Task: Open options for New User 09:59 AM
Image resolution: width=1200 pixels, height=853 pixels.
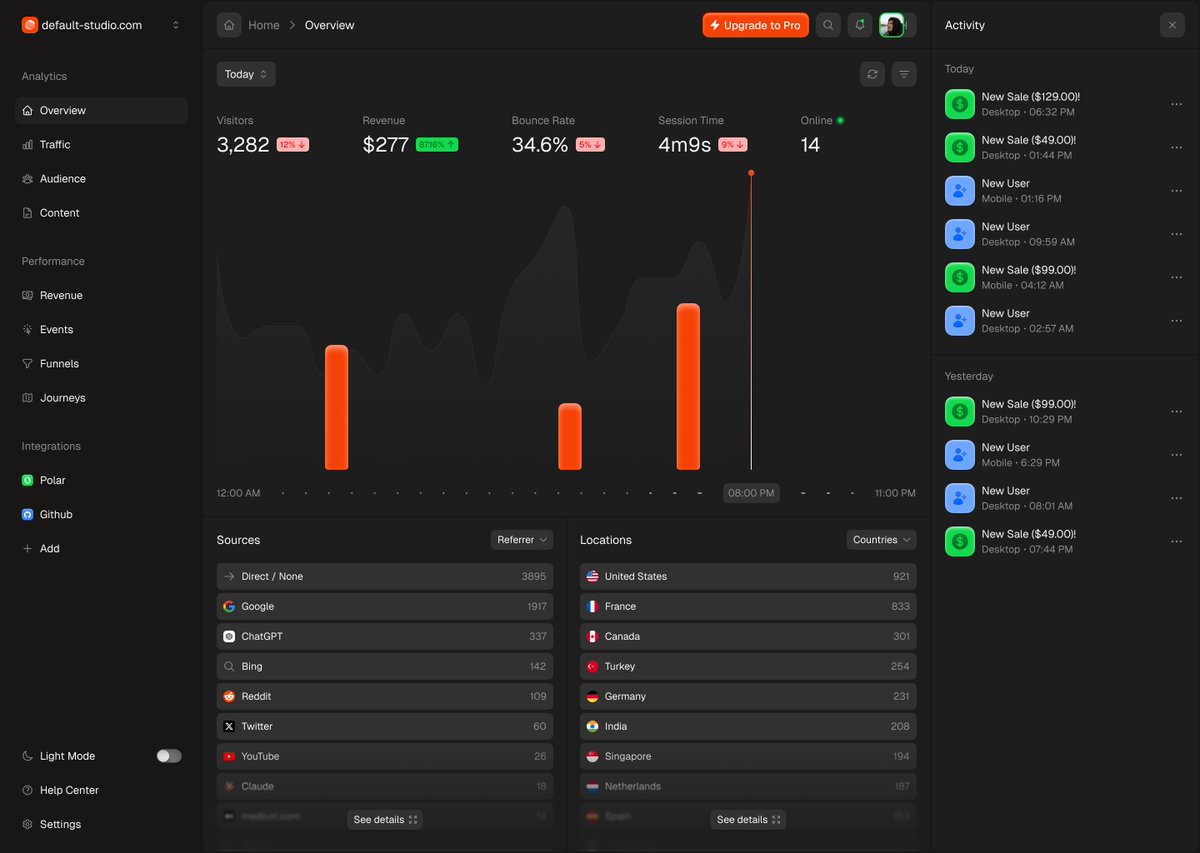Action: 1176,234
